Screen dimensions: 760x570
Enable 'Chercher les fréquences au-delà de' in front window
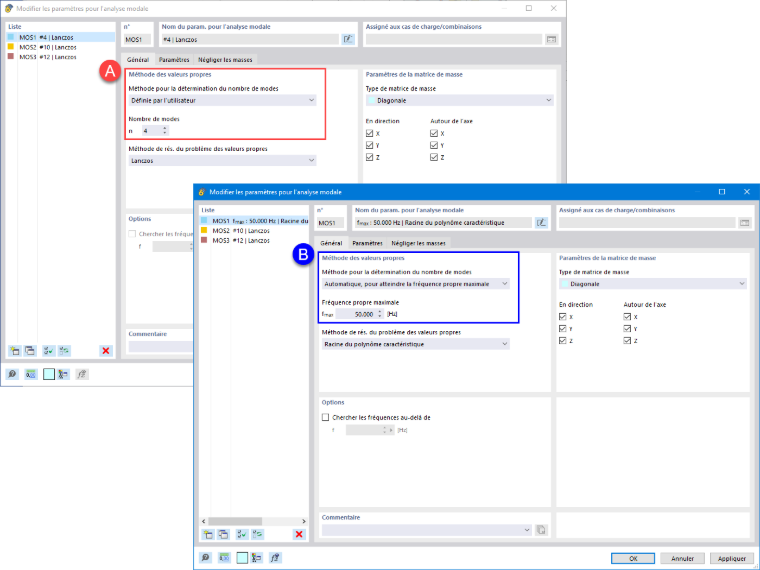pos(325,417)
